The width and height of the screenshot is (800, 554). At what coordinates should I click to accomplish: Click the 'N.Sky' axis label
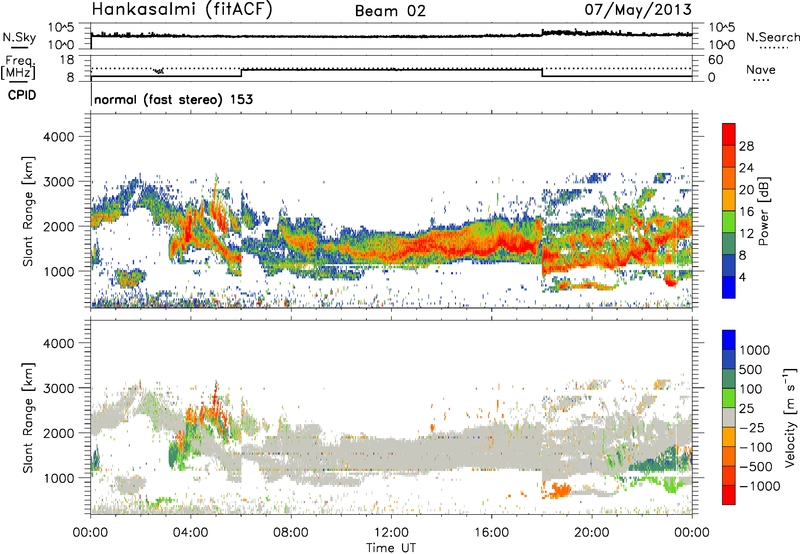19,37
